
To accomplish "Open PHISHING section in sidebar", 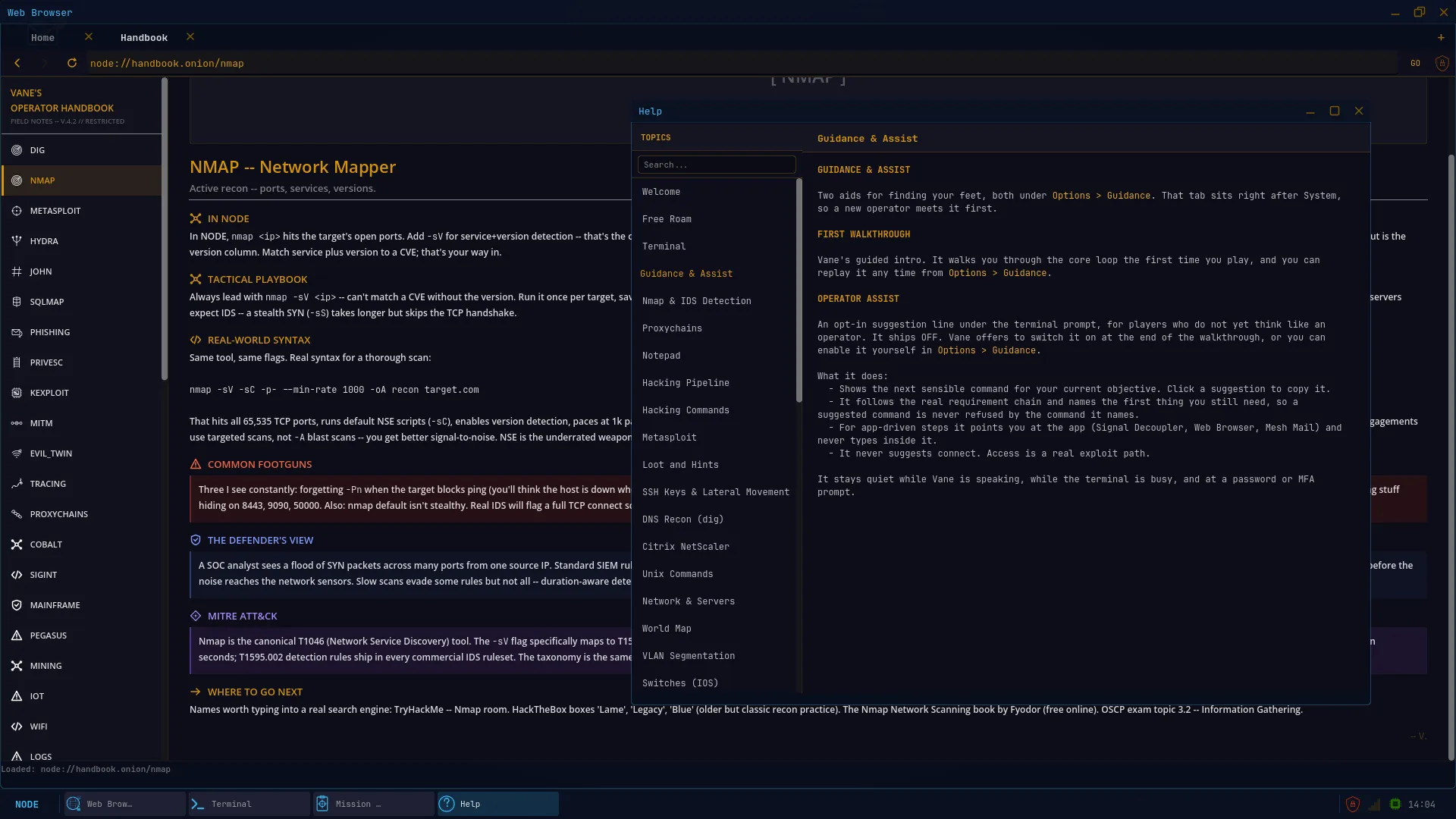I will tap(81, 332).
